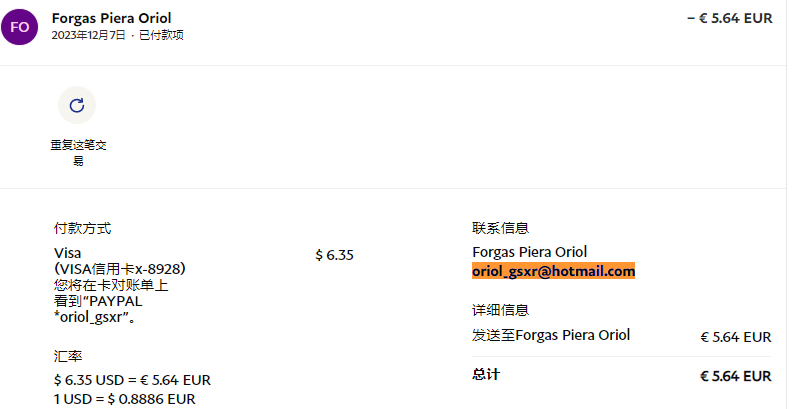This screenshot has height=409, width=793.
Task: Click the repeat transaction circular arrow icon
Action: [x=77, y=105]
